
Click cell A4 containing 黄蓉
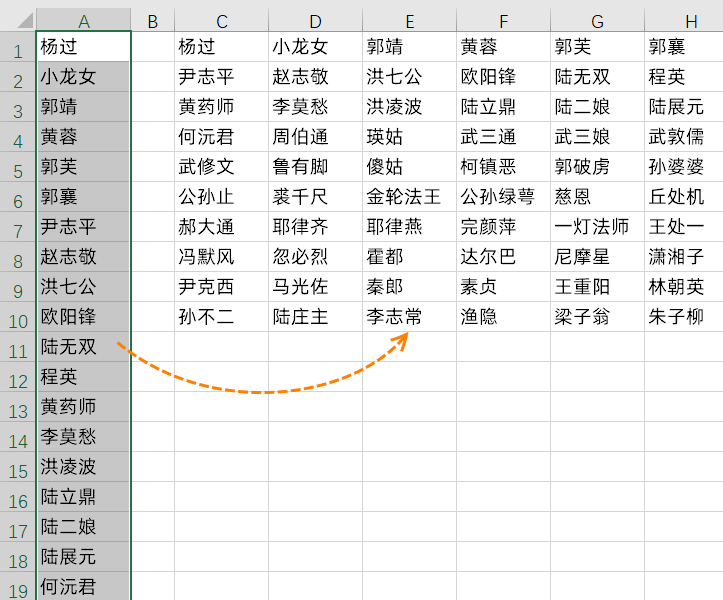[x=83, y=137]
